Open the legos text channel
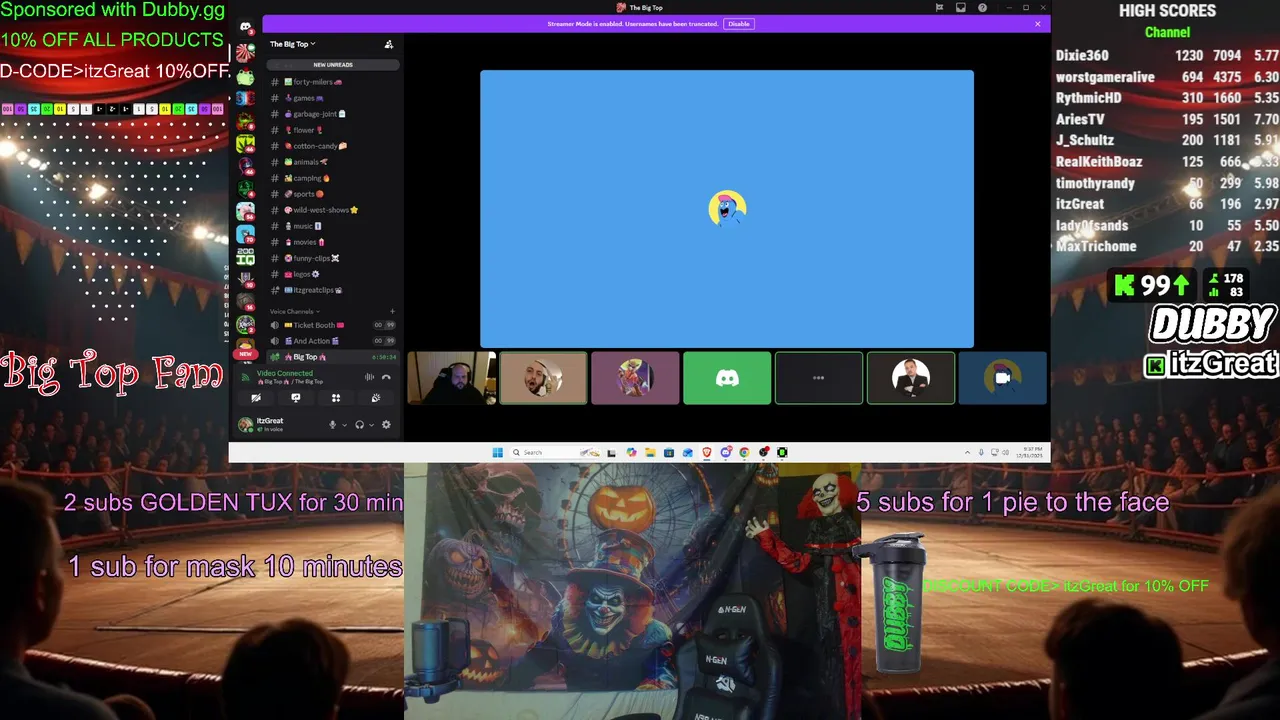The image size is (1280, 720). click(333, 274)
